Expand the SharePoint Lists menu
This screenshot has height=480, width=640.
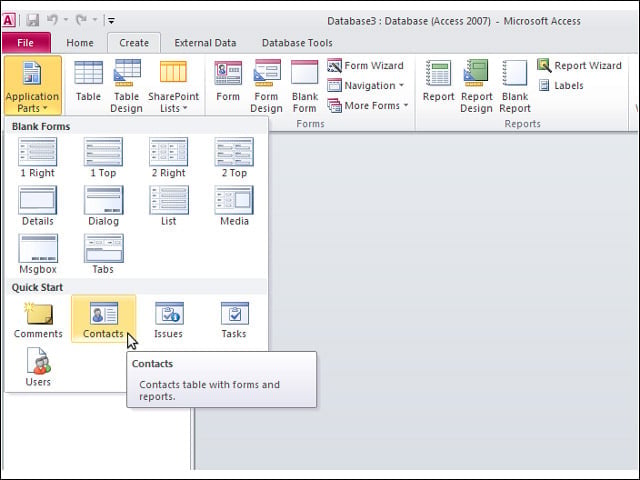(x=173, y=86)
